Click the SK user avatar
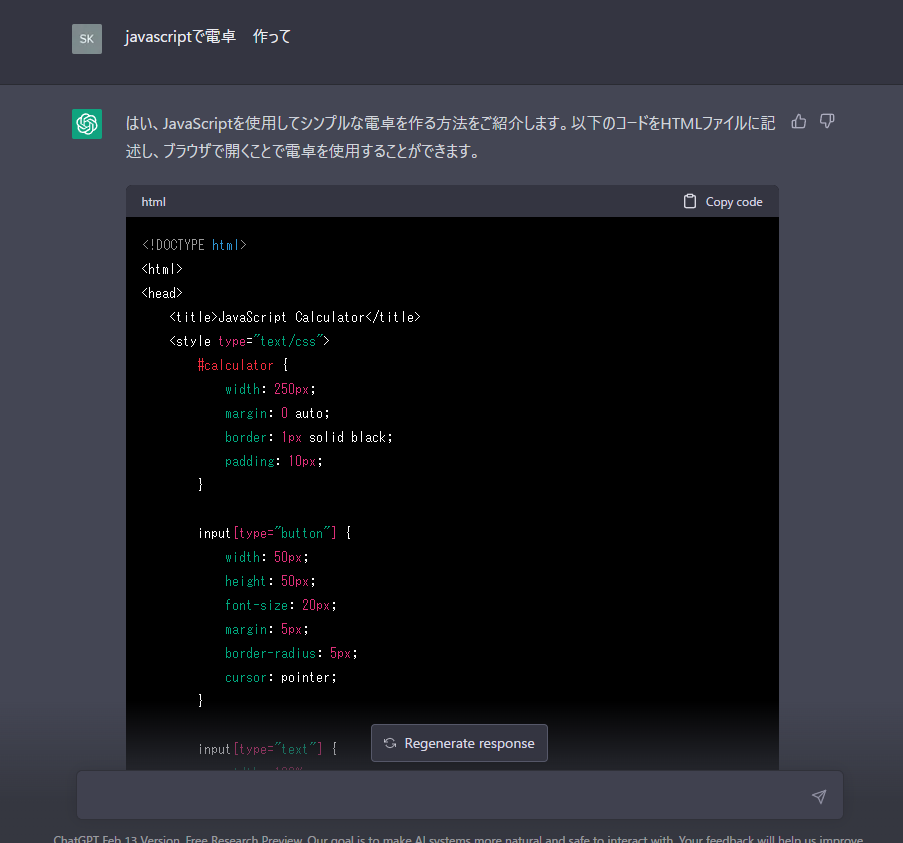The image size is (903, 843). [x=87, y=39]
